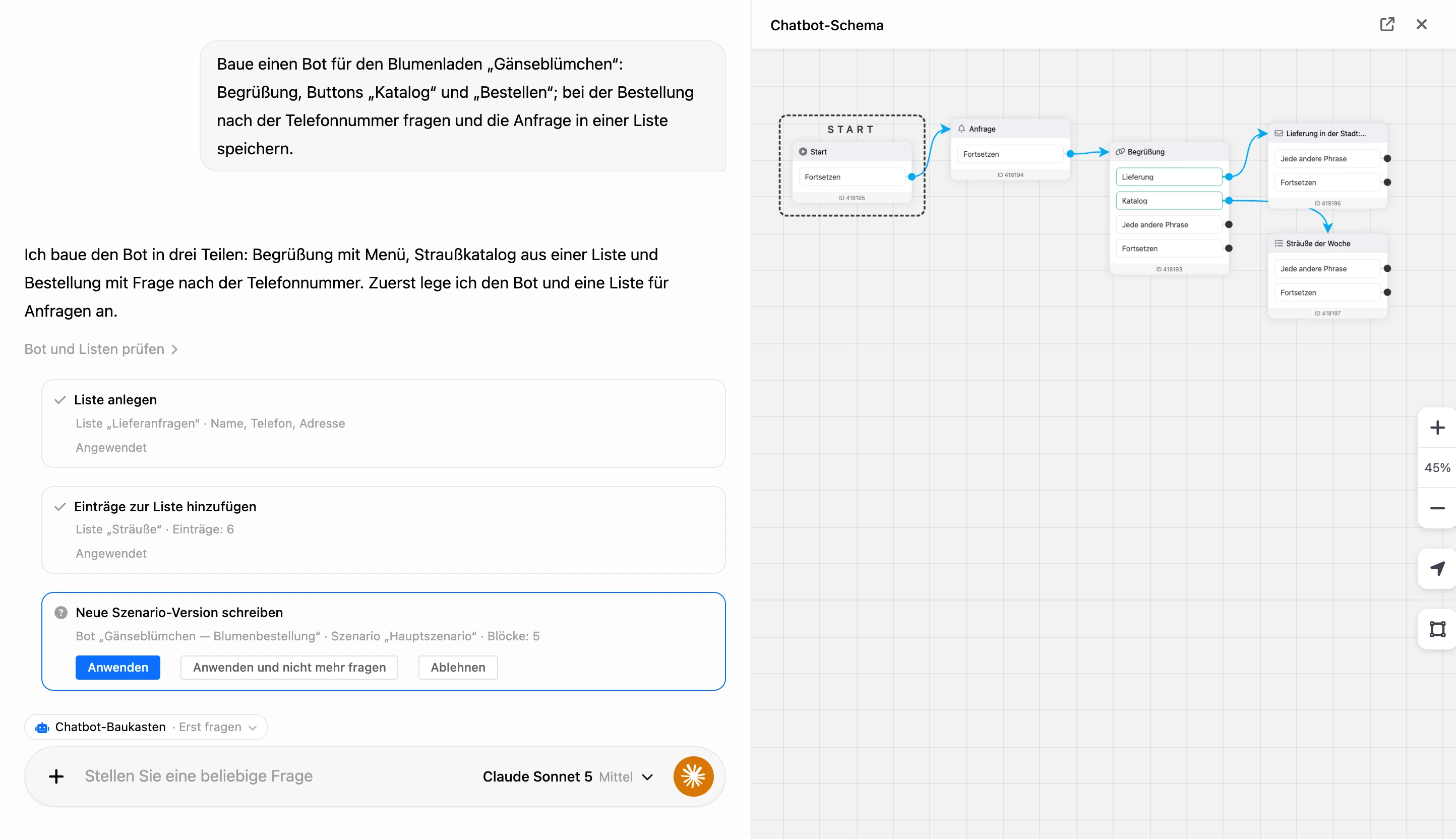Screen dimensions: 1456x839
Task: Click the 45% zoom level indicator
Action: point(1437,468)
